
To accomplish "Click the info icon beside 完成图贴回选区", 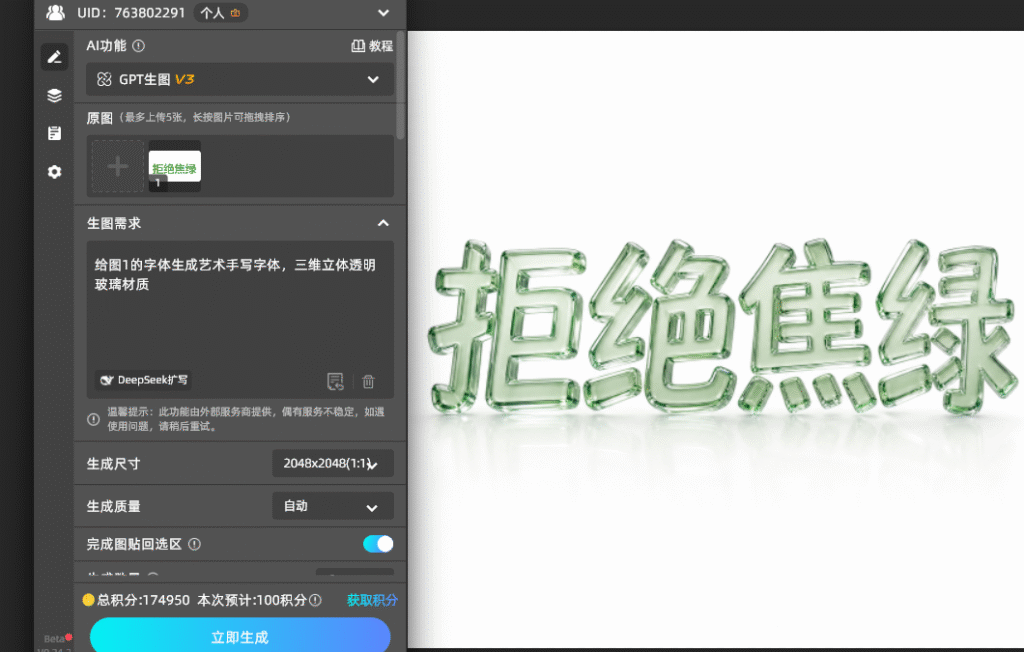I will coord(194,544).
